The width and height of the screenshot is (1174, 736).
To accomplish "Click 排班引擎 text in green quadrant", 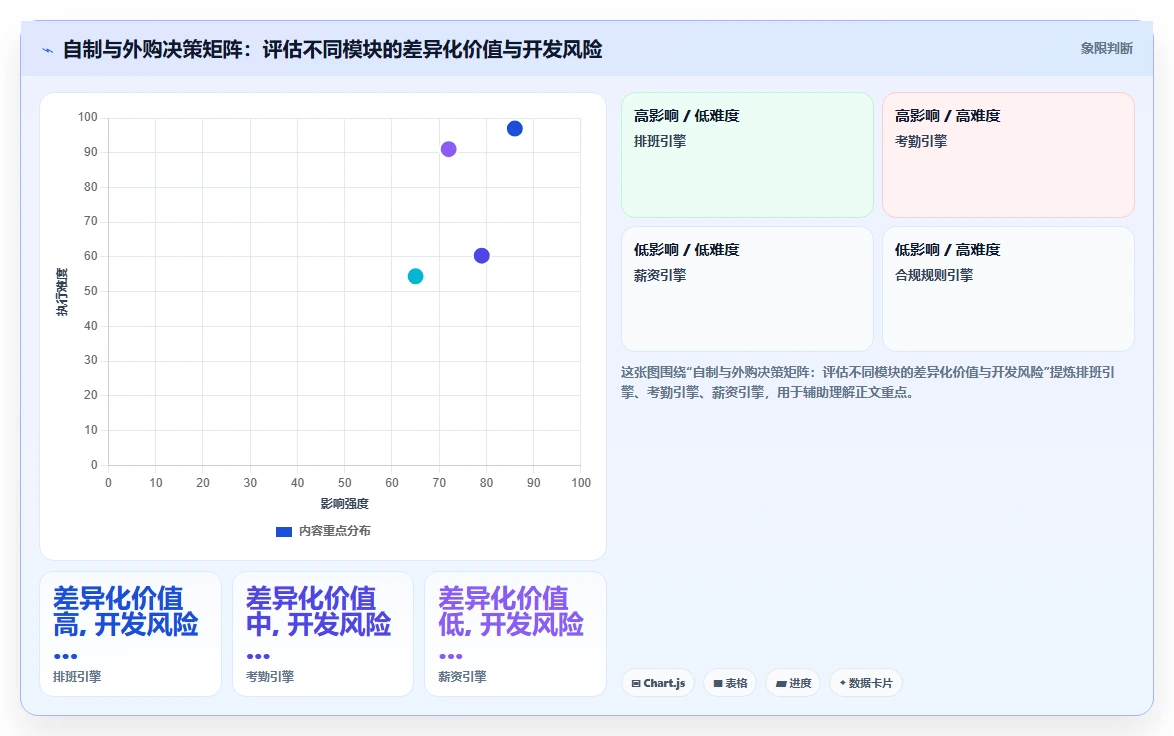I will pos(660,142).
